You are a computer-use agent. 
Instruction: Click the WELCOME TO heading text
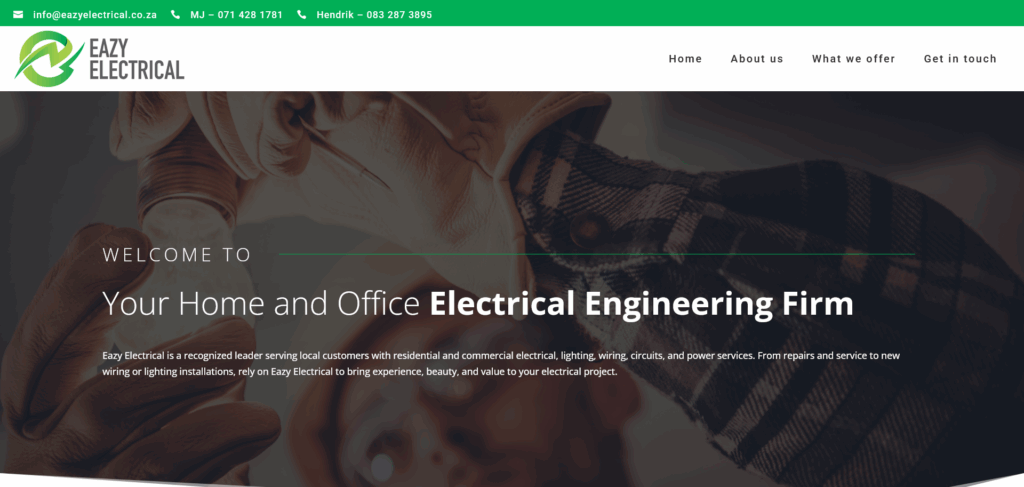click(177, 255)
